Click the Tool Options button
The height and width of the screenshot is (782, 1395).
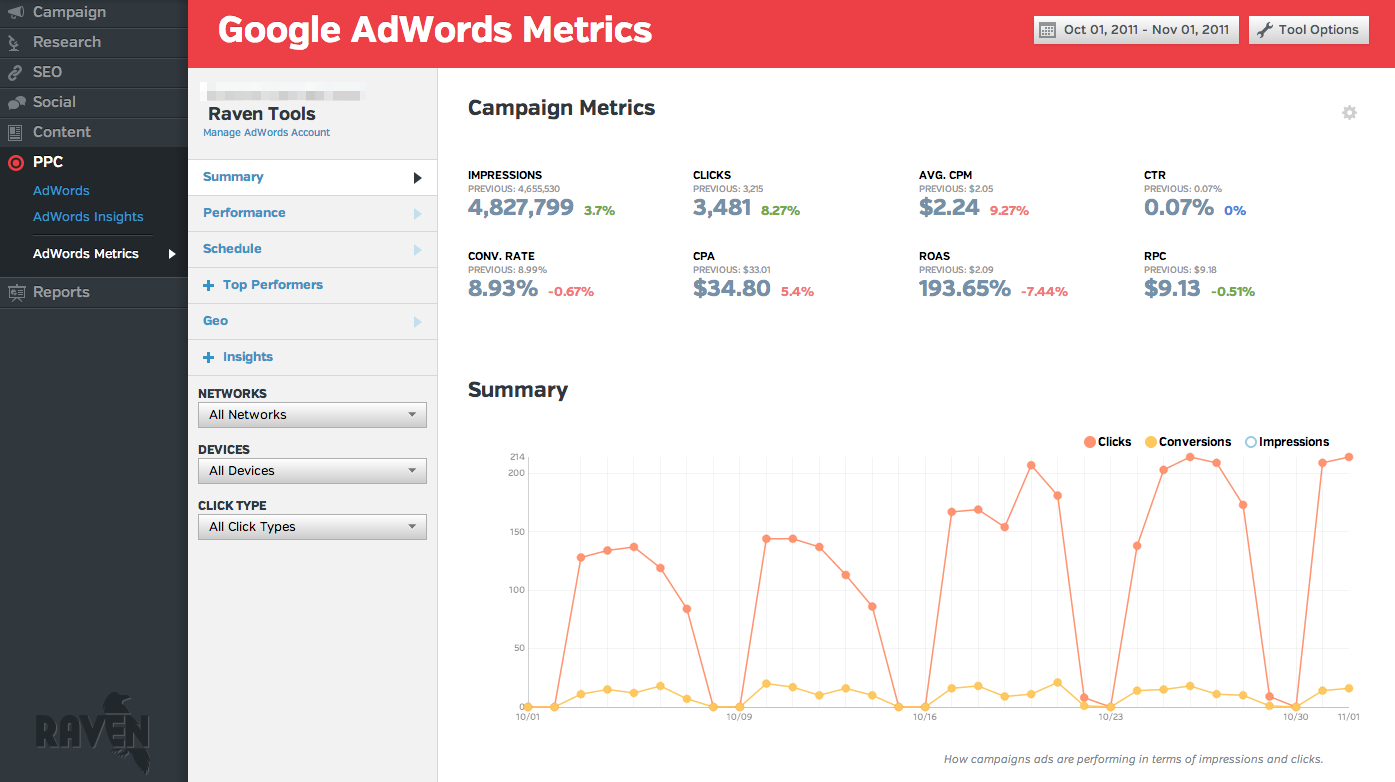click(1308, 30)
